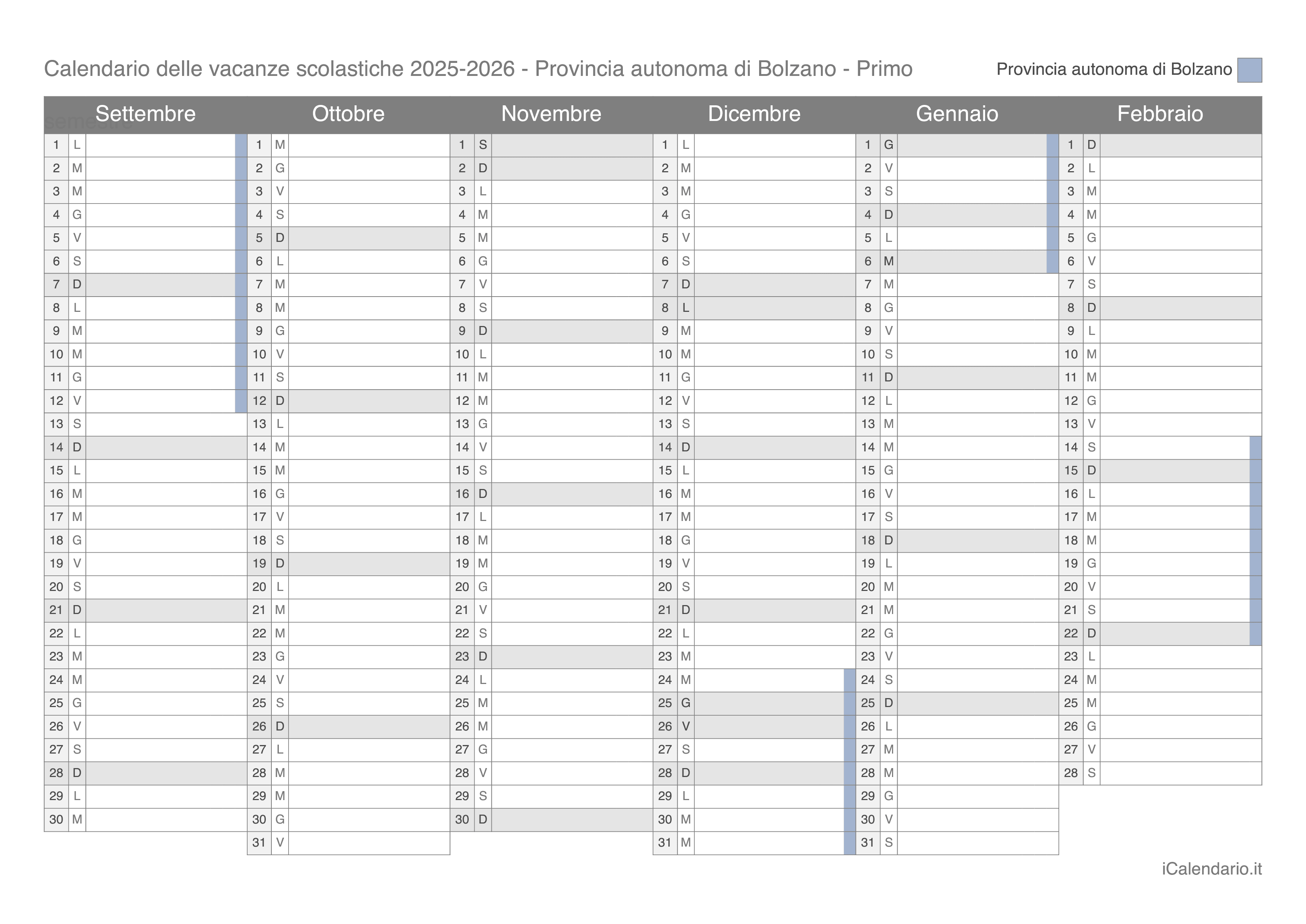This screenshot has height=924, width=1306.
Task: Select day 8 in Dicembre
Action: click(665, 308)
